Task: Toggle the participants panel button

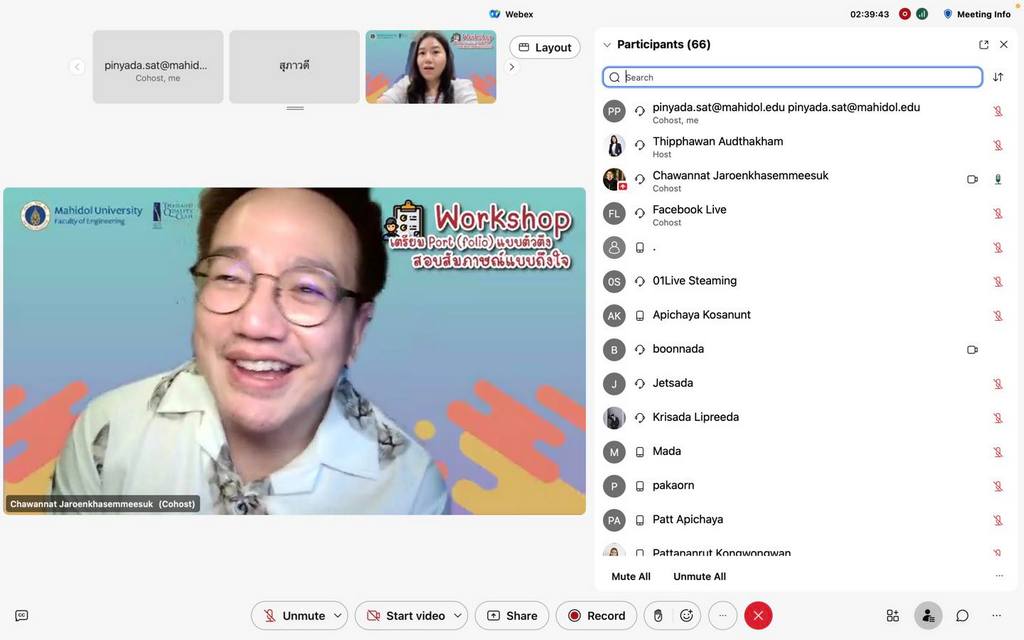Action: point(928,616)
